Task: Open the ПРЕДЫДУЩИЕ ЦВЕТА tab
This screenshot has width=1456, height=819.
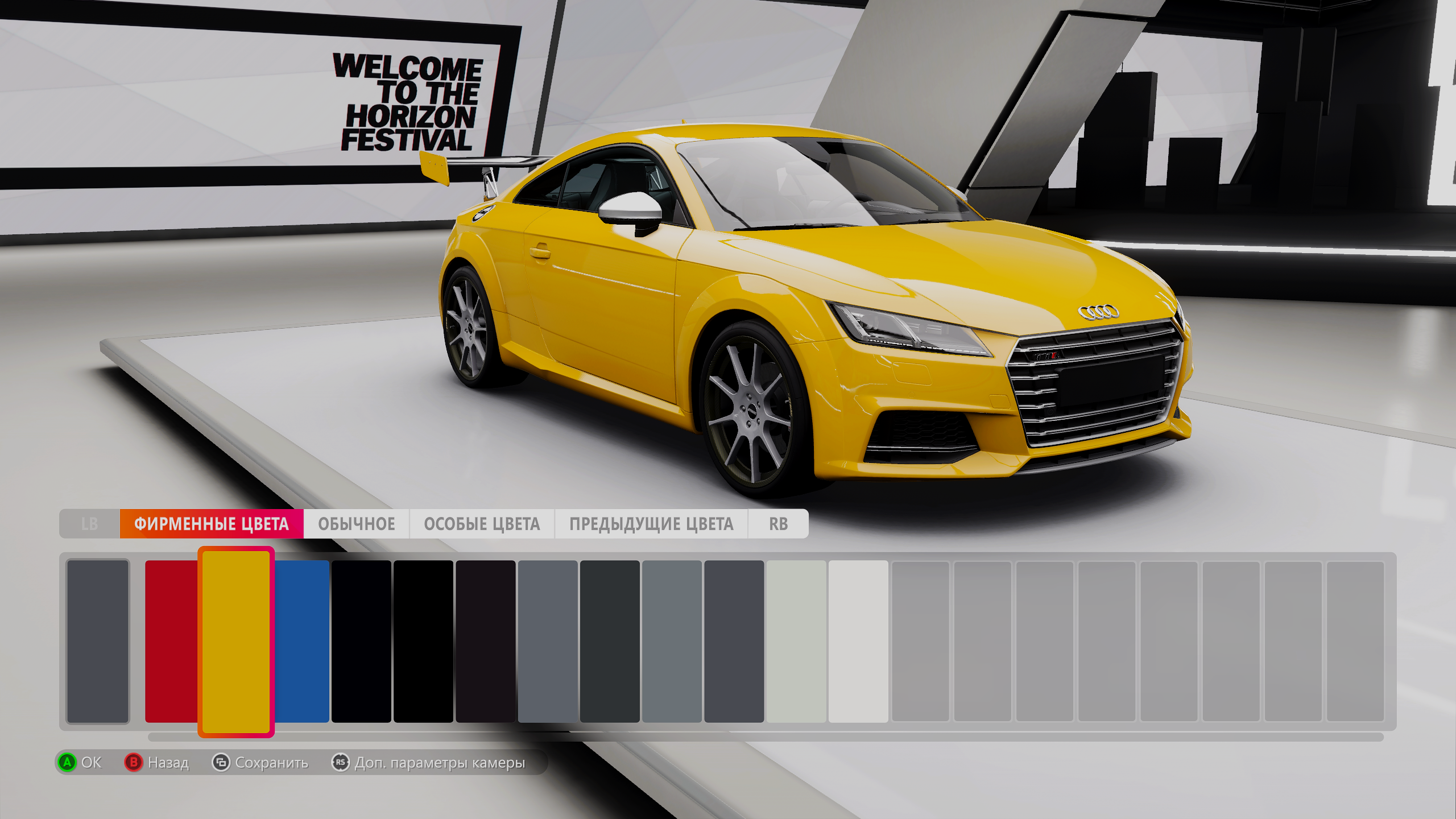Action: point(651,524)
